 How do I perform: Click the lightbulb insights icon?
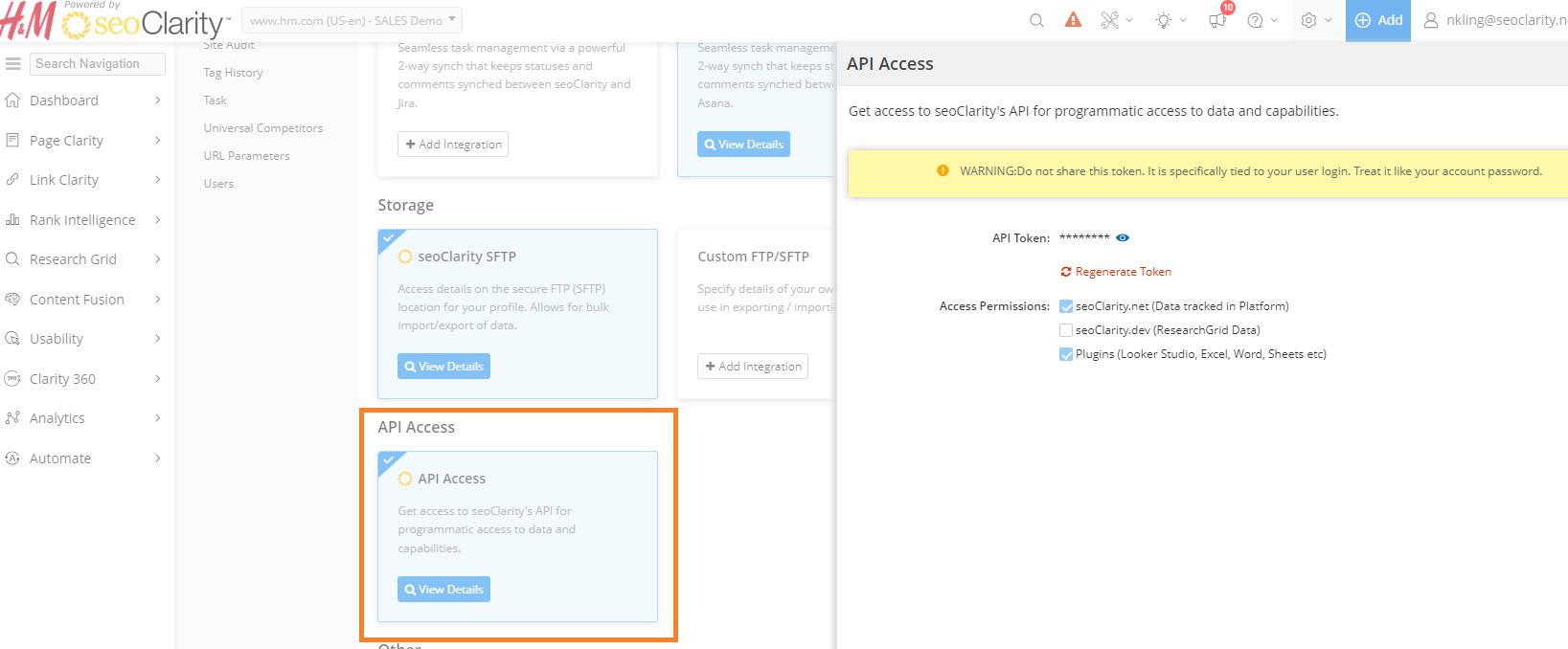(x=1164, y=20)
